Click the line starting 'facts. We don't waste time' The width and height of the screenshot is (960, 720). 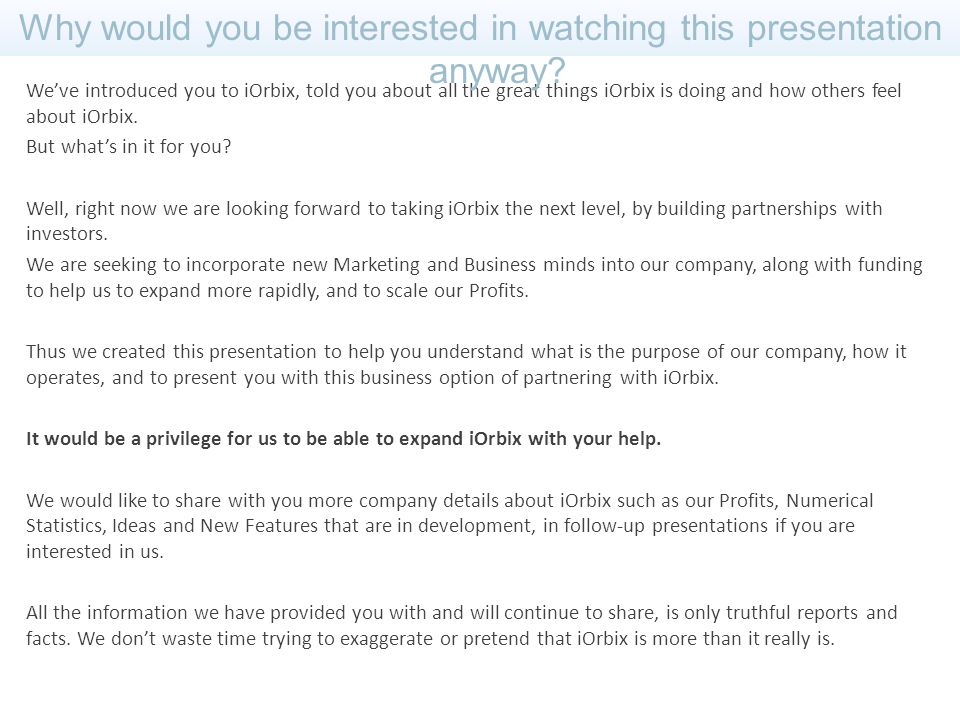[430, 639]
